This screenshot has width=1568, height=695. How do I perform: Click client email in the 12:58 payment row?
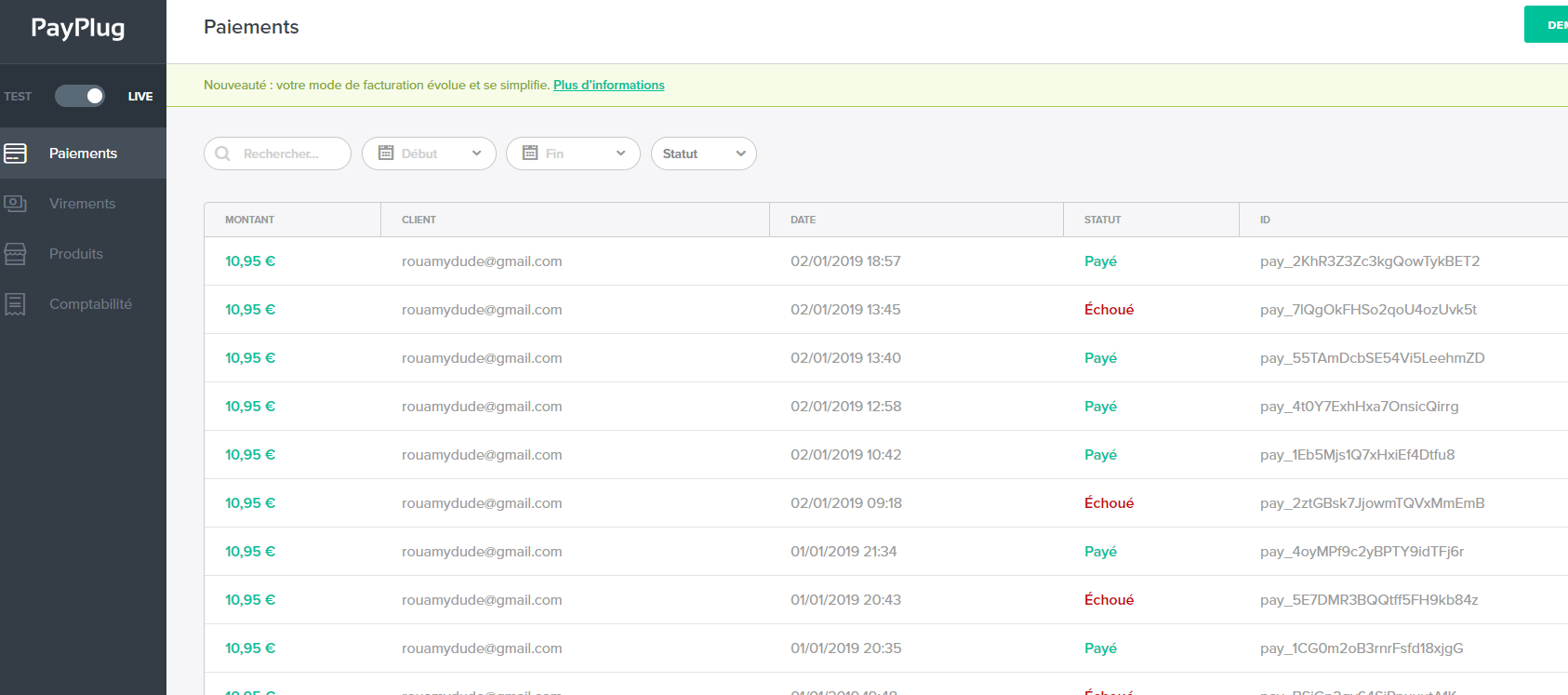click(x=482, y=407)
